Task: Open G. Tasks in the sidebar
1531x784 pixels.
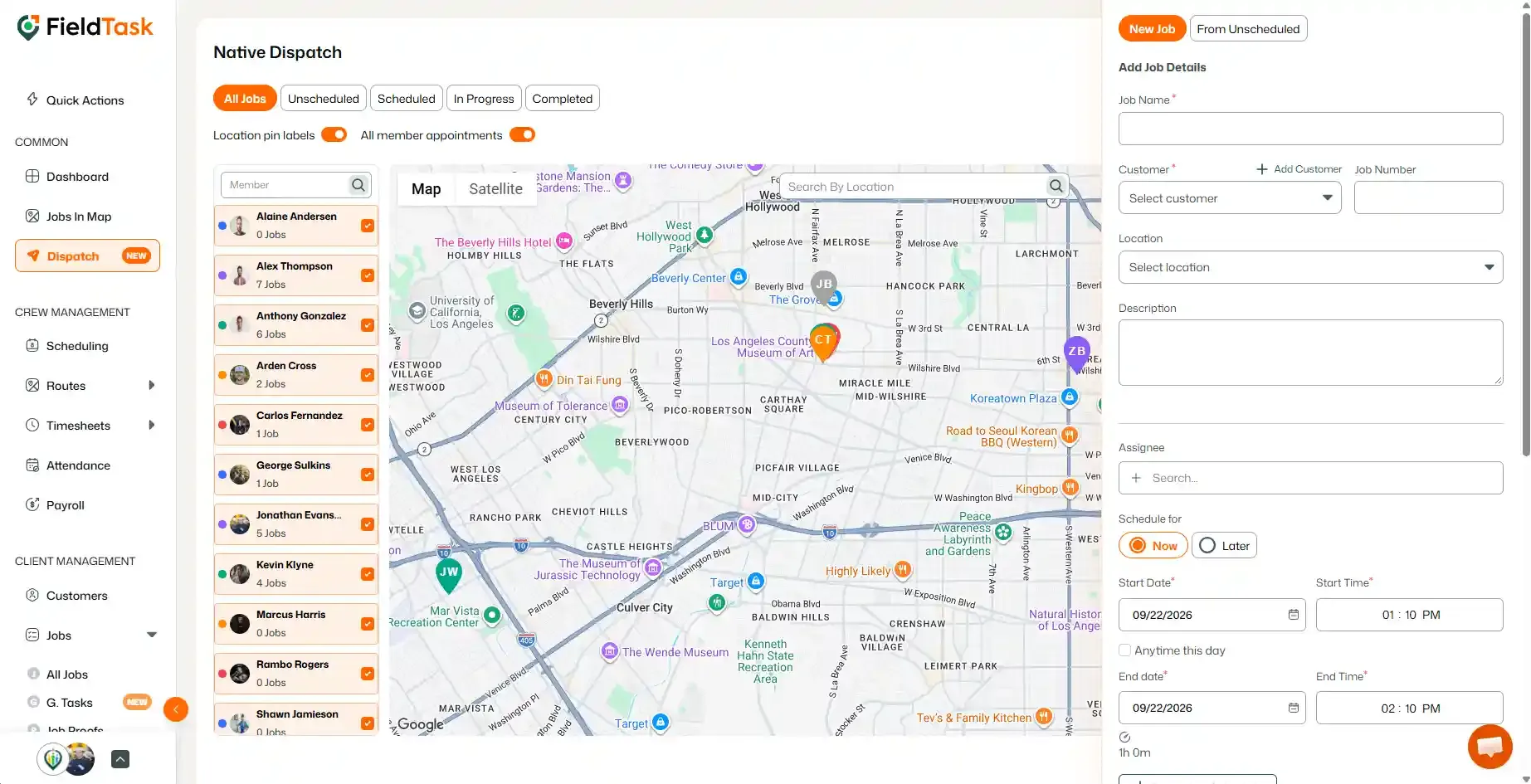Action: pos(70,703)
